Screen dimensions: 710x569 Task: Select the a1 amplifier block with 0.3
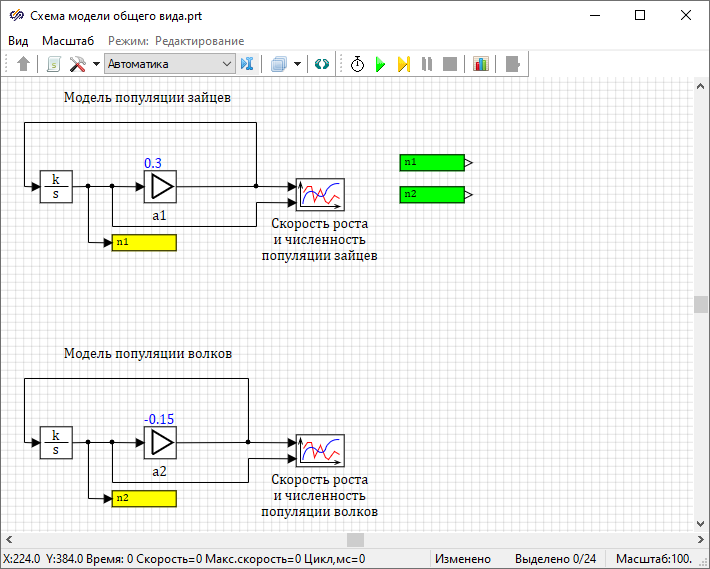(x=160, y=186)
